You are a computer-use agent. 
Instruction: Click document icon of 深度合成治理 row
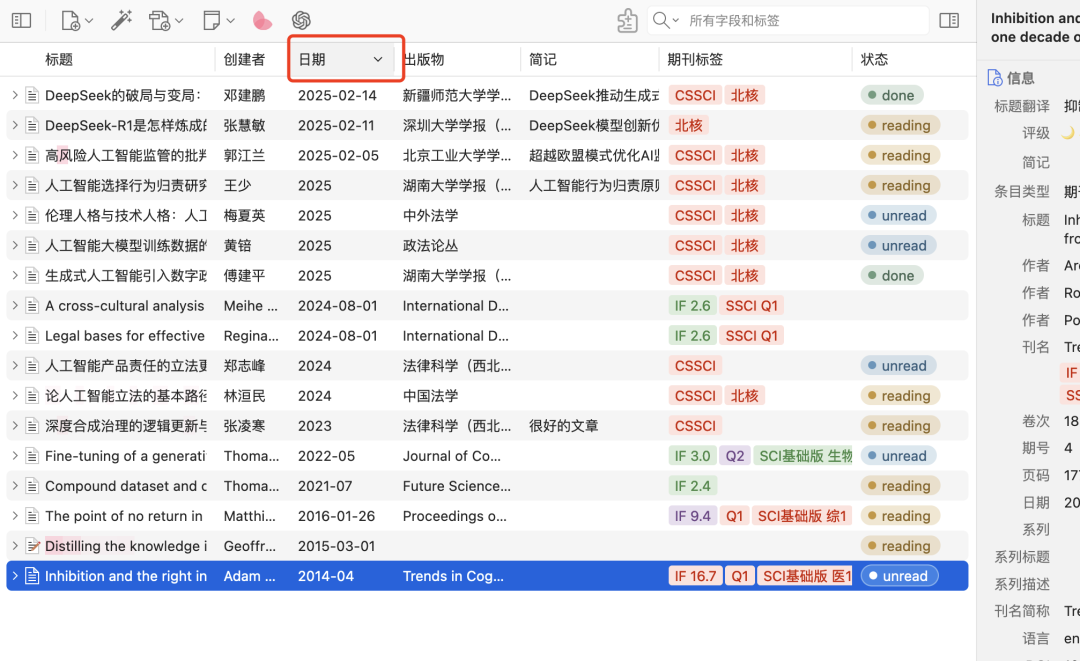32,426
